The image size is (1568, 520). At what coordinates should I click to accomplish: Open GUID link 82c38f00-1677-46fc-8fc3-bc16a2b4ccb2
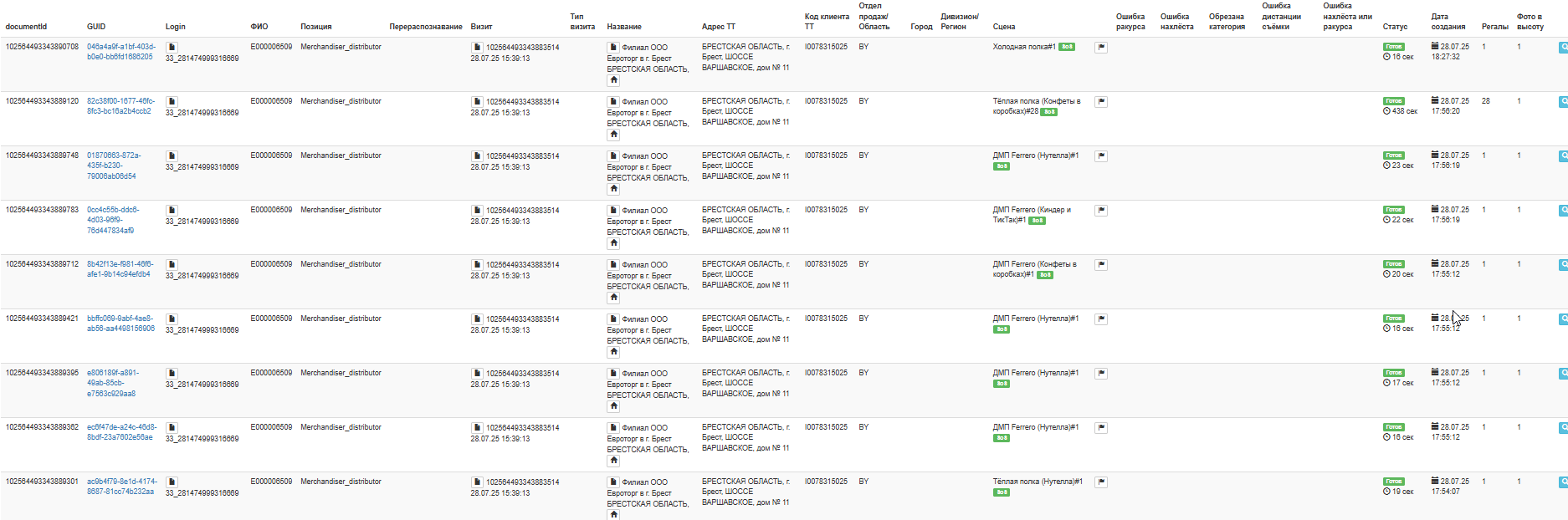coord(121,106)
